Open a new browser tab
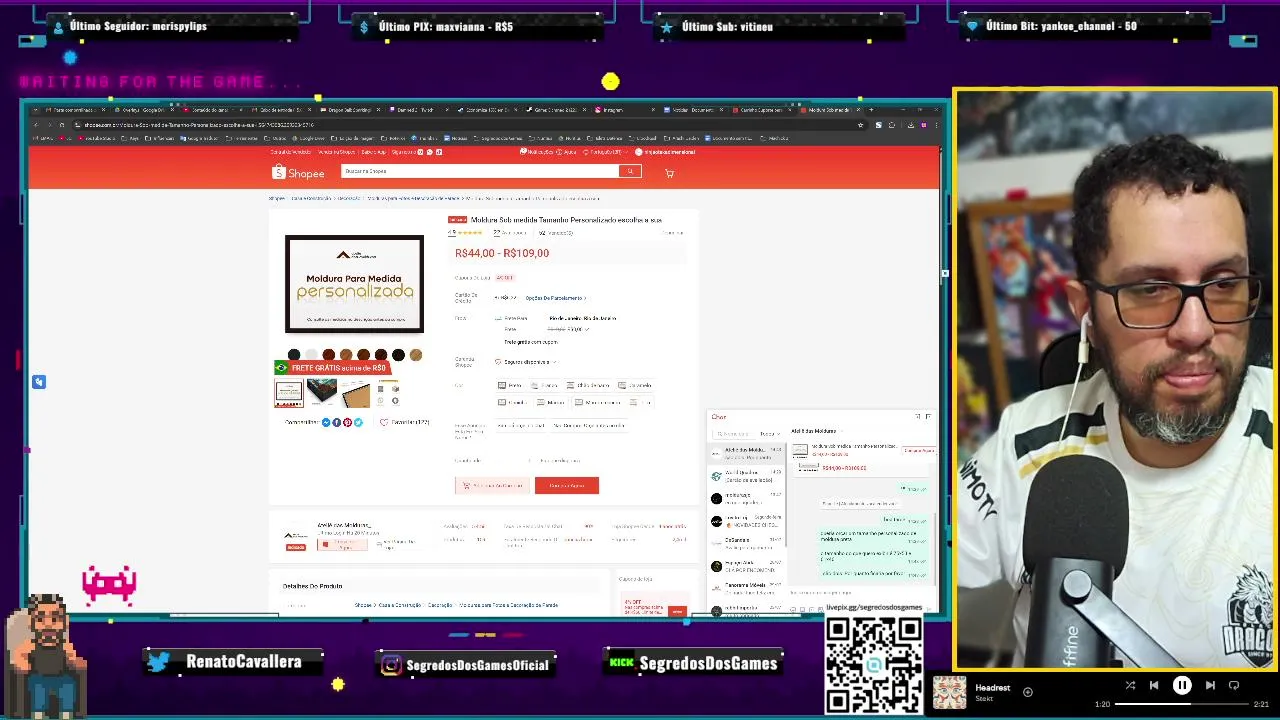The width and height of the screenshot is (1280, 720). (x=871, y=109)
